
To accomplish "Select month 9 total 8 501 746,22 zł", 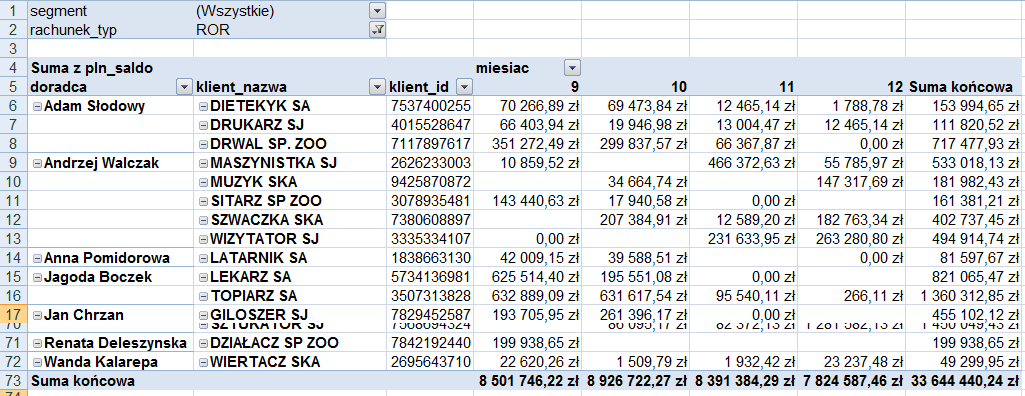I will click(x=529, y=381).
